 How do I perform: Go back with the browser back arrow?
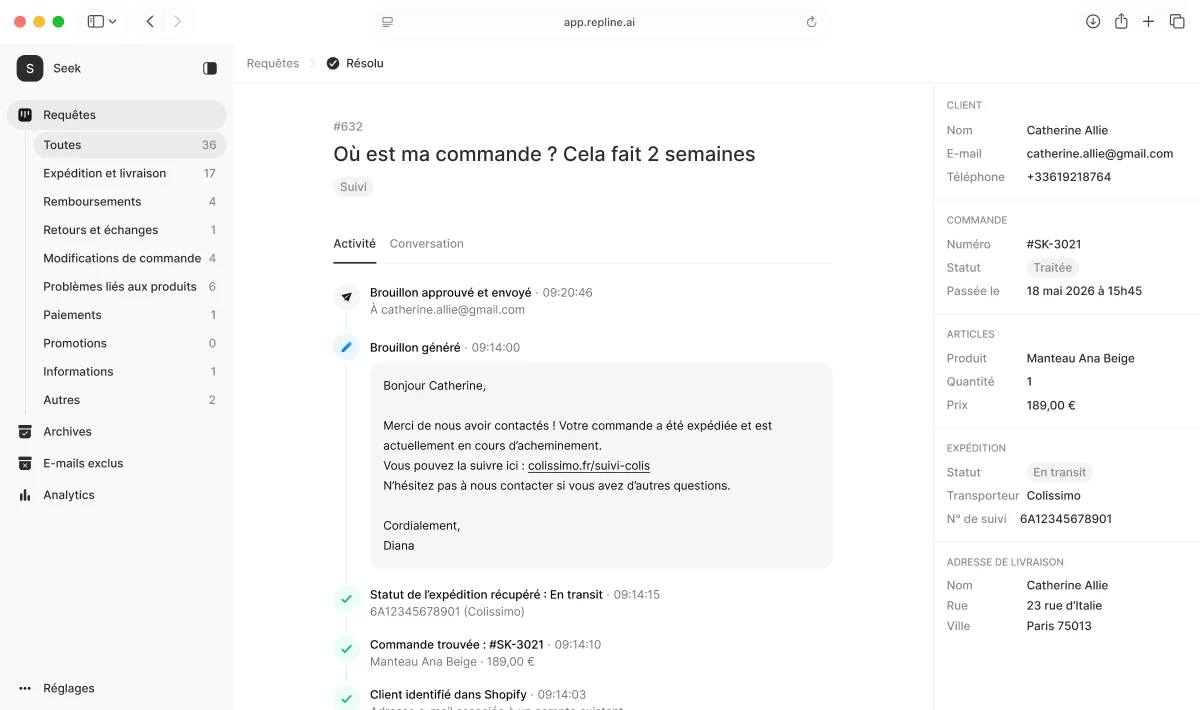click(150, 21)
